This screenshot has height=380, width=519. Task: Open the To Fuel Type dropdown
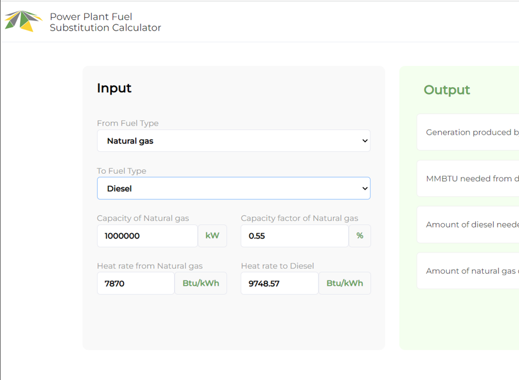tap(234, 188)
